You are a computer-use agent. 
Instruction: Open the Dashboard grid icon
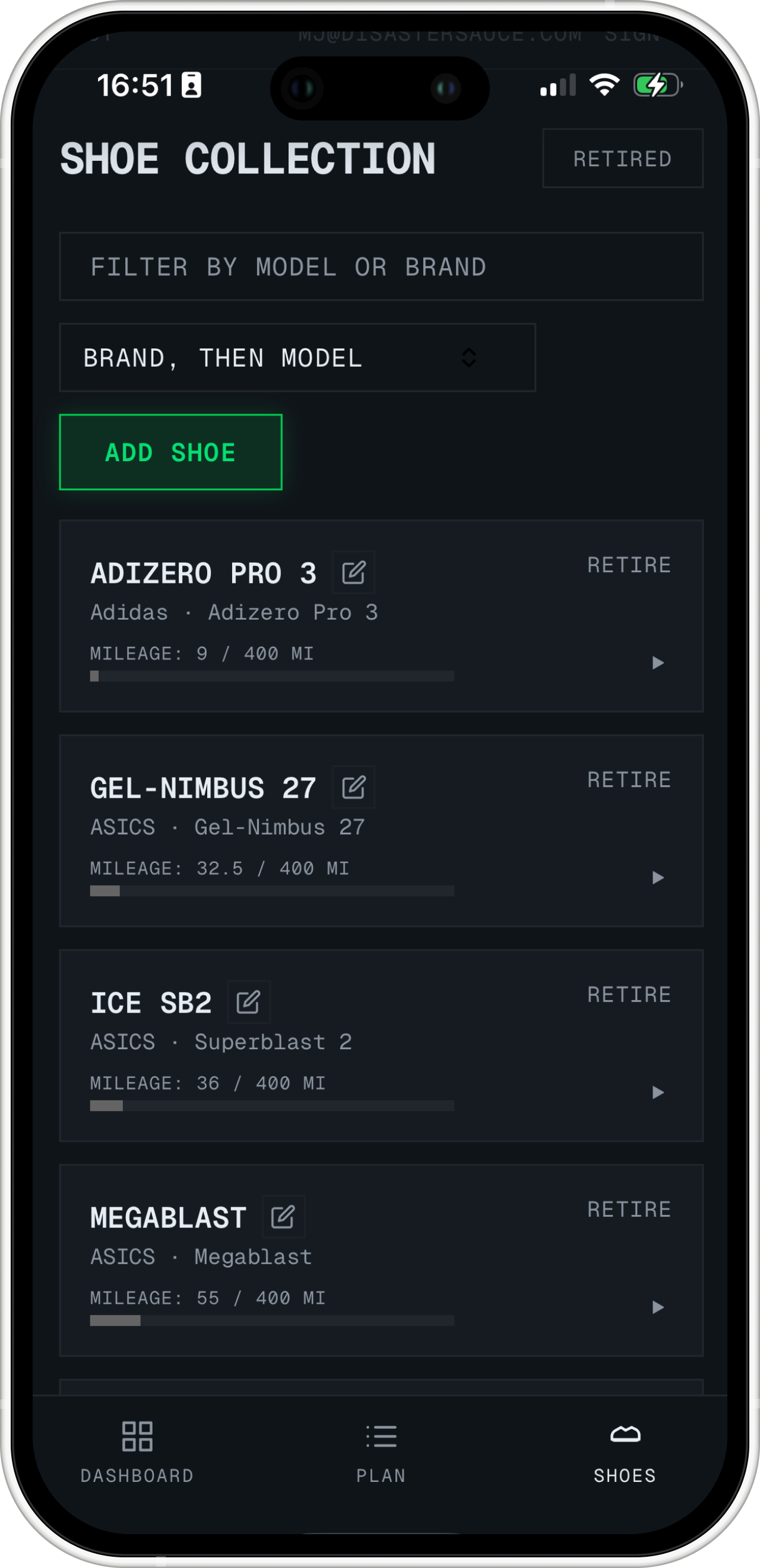137,1436
